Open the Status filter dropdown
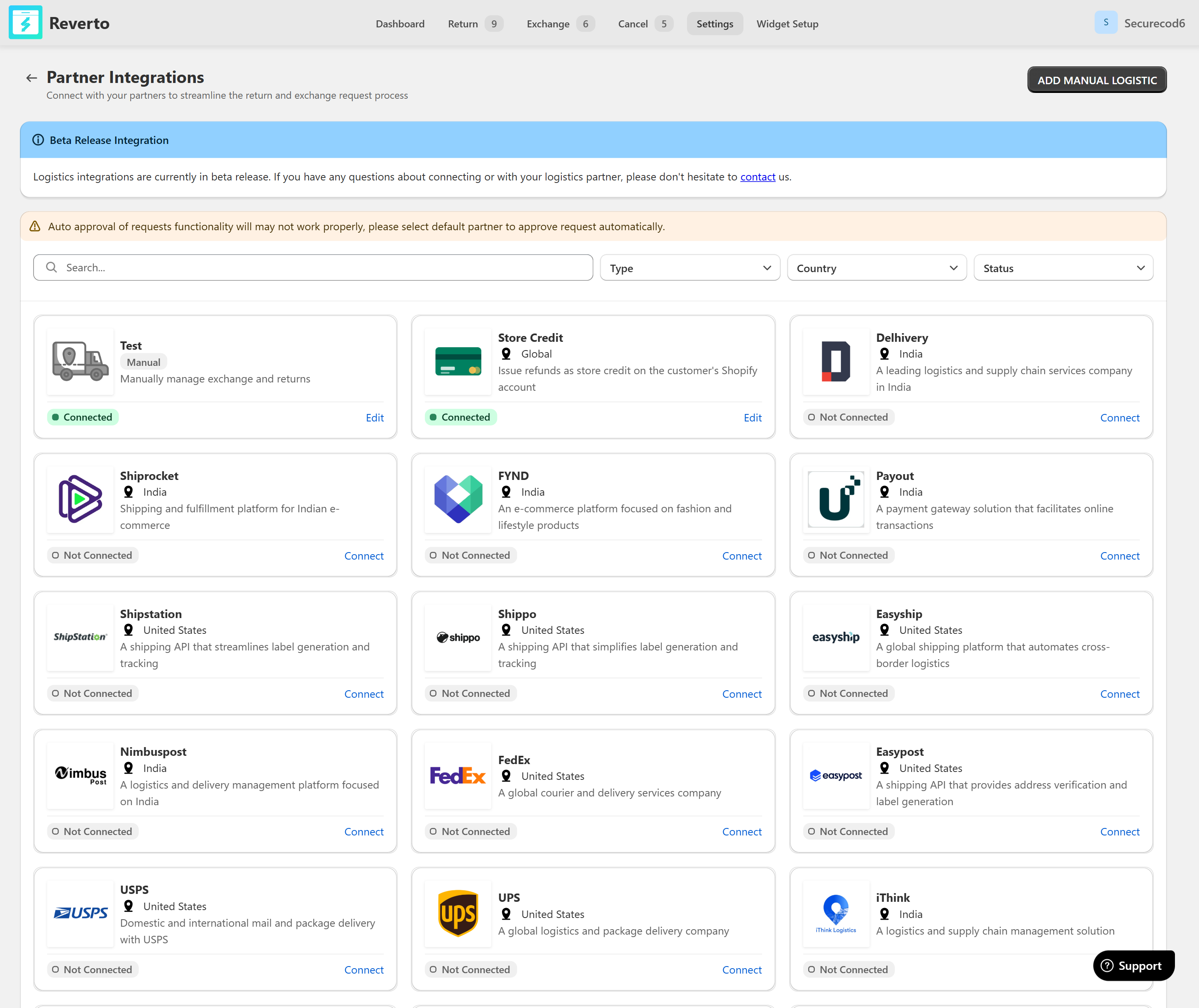Viewport: 1199px width, 1008px height. pos(1063,268)
